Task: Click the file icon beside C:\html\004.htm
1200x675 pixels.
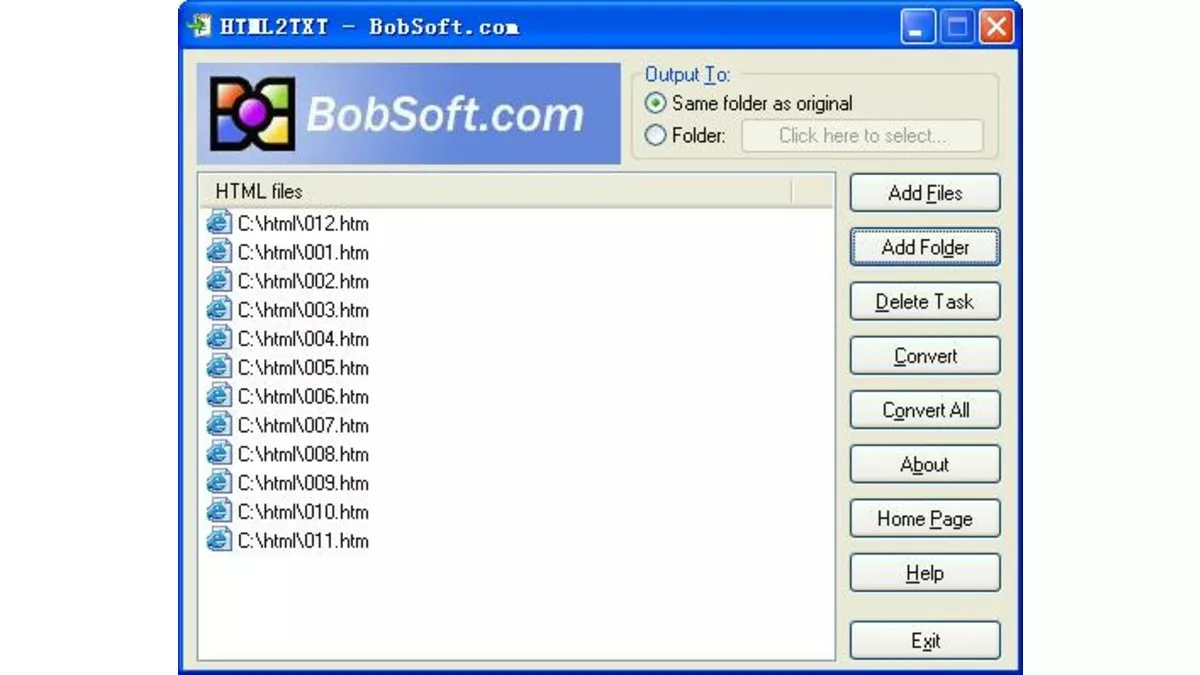Action: (x=218, y=339)
